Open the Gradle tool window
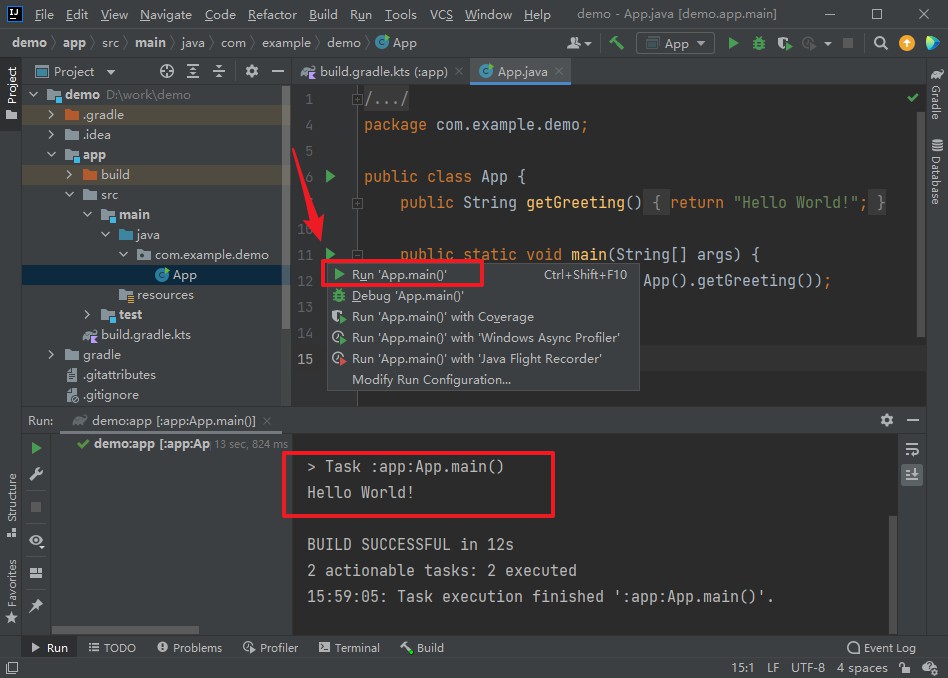This screenshot has height=678, width=948. (937, 94)
